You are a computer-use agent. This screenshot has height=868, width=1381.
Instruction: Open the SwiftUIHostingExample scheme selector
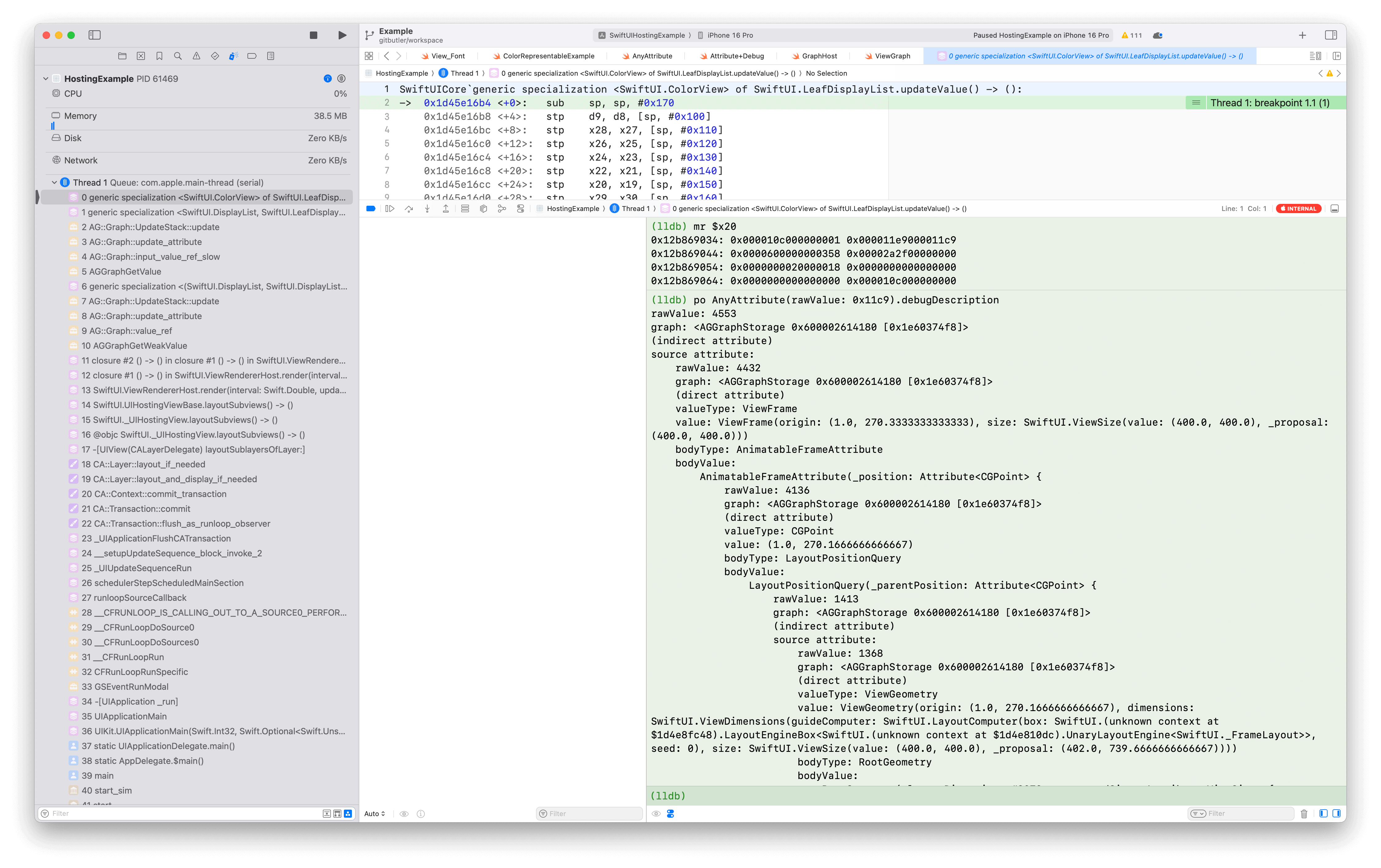click(x=642, y=36)
